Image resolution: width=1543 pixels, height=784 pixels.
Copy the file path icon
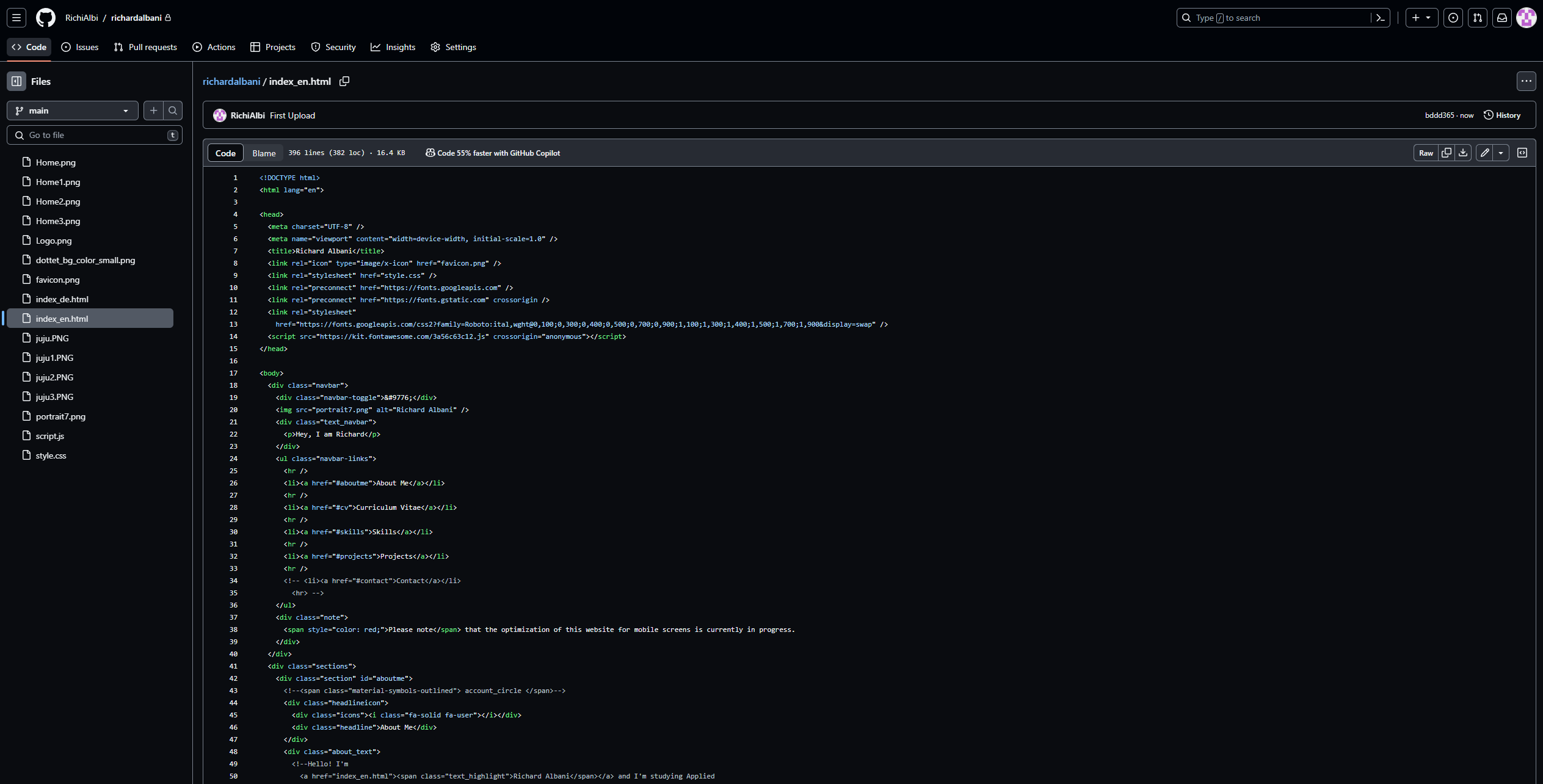pyautogui.click(x=344, y=81)
